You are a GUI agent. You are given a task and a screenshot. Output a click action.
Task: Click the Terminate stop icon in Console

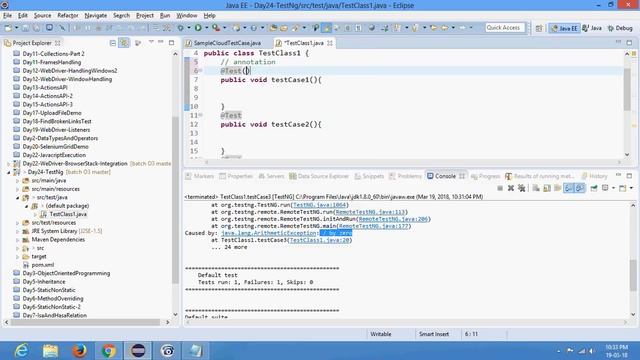point(500,188)
